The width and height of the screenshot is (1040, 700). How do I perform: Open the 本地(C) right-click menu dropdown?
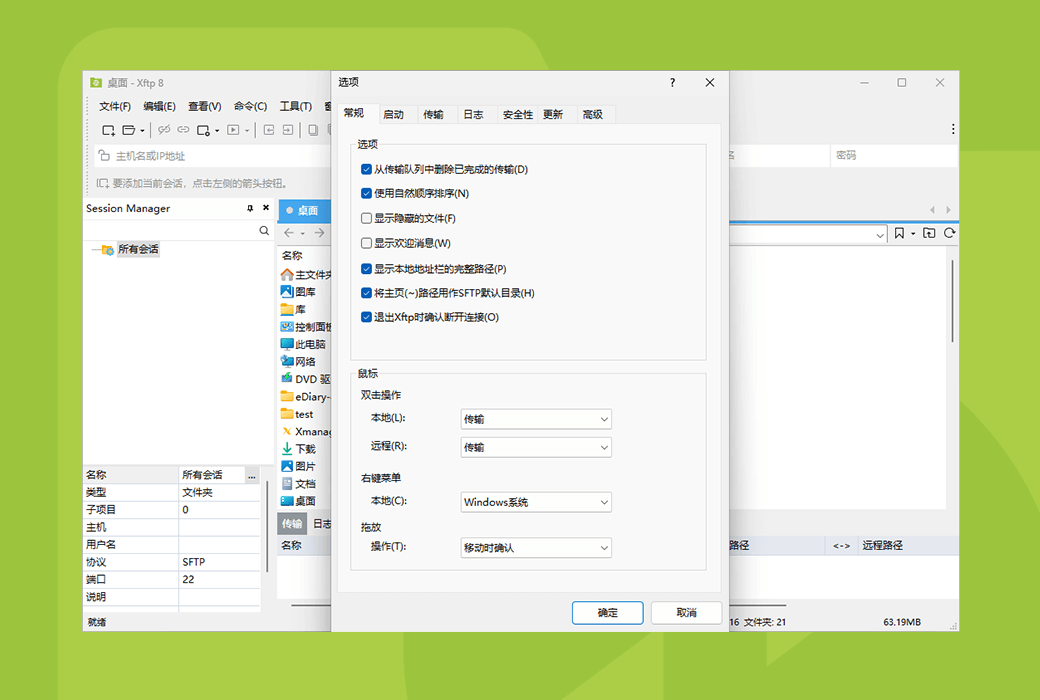tap(536, 502)
